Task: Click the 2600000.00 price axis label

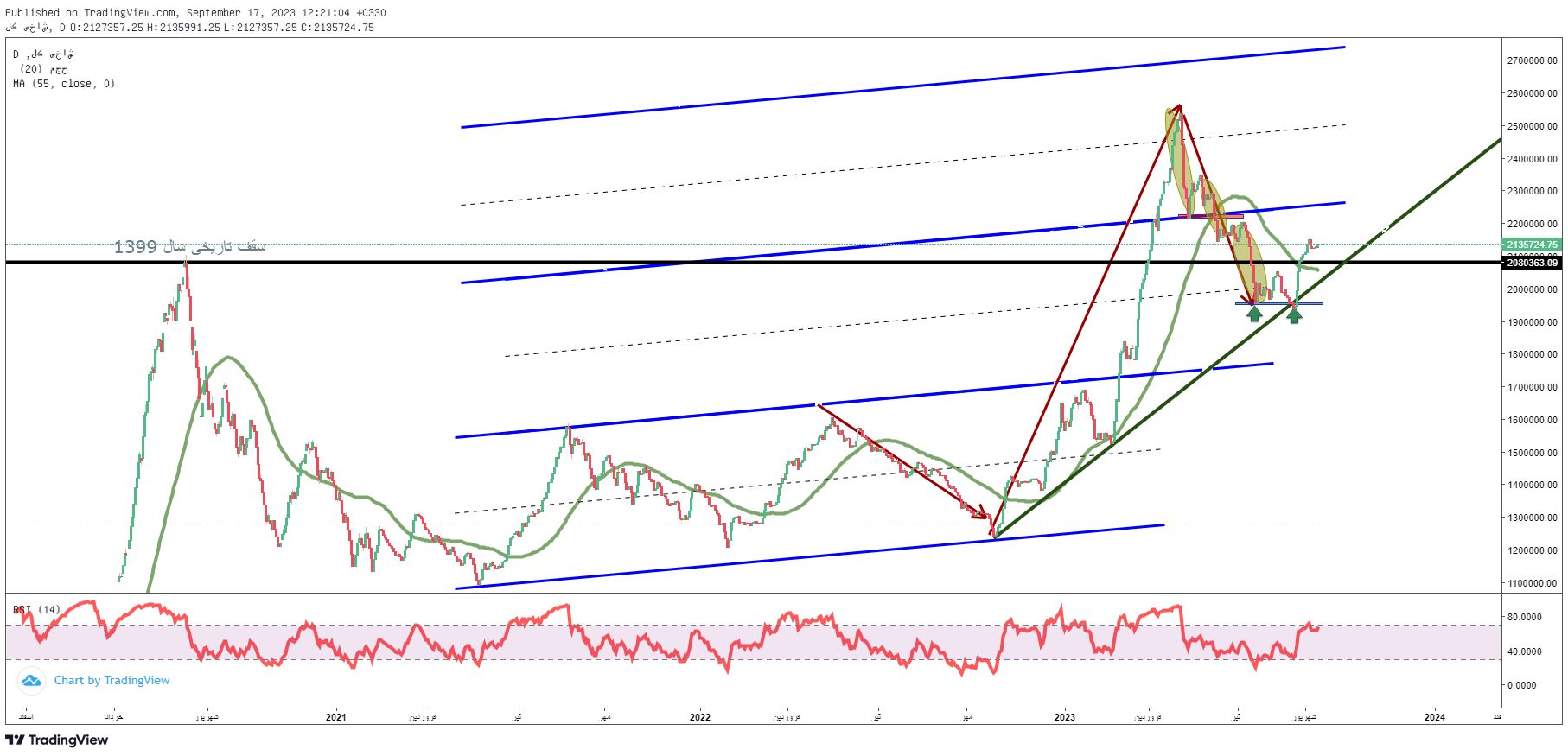Action: [1532, 93]
